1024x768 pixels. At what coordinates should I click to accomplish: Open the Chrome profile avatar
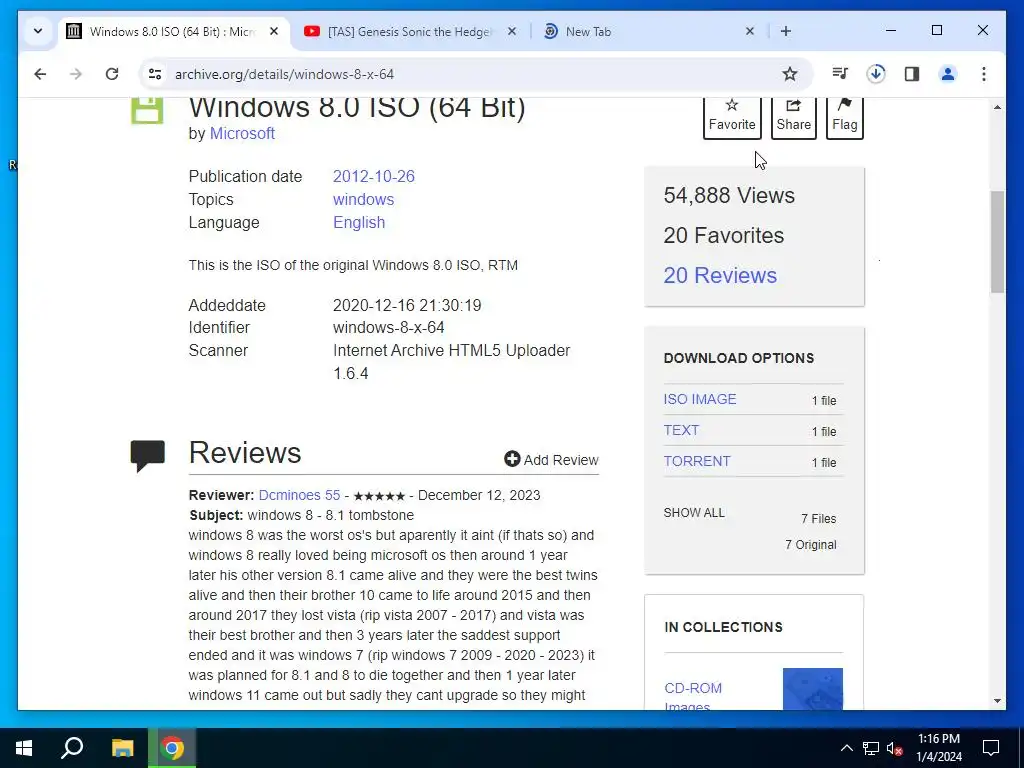948,74
